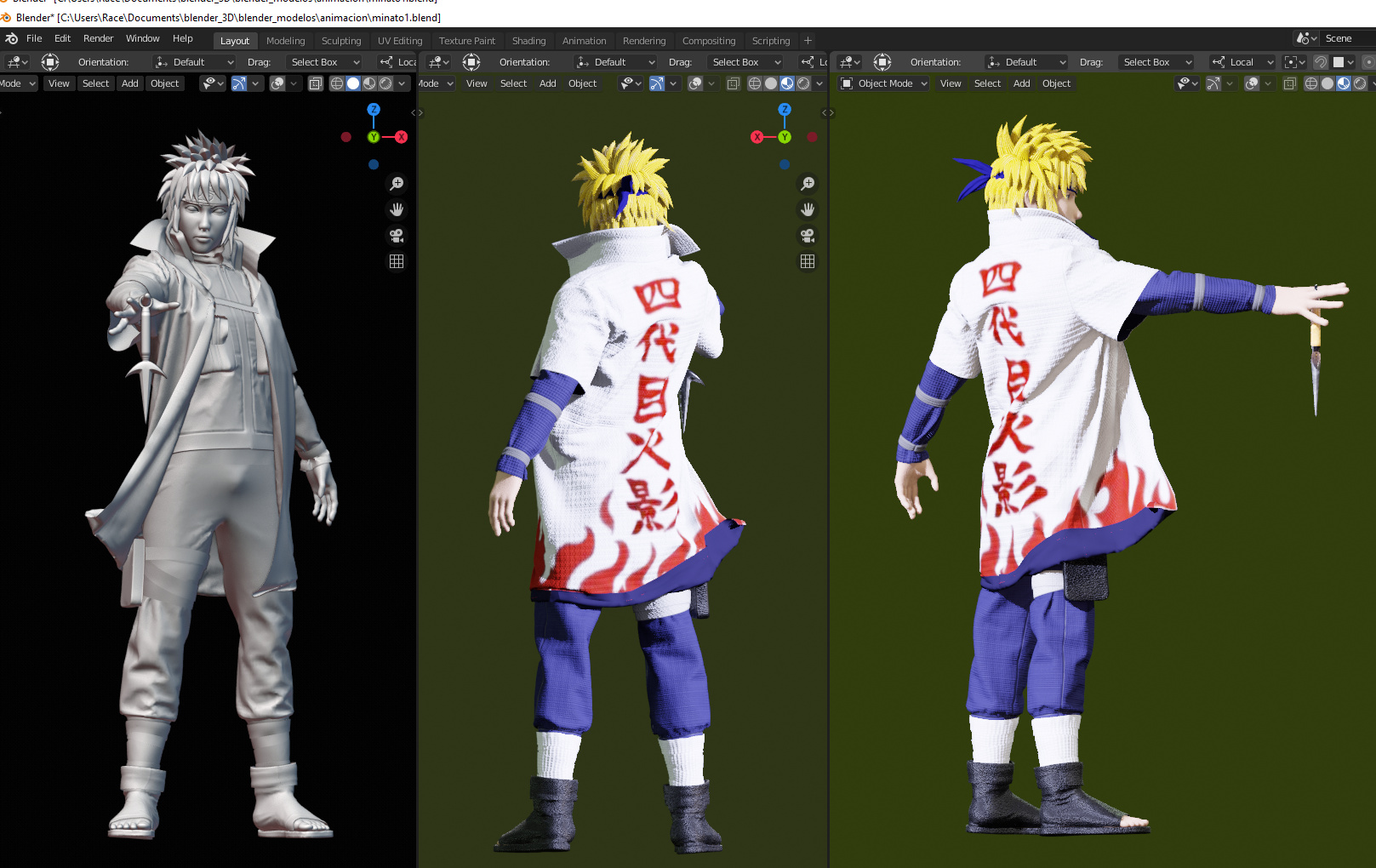Image resolution: width=1376 pixels, height=868 pixels.
Task: Toggle overlays in left viewport
Action: (277, 83)
